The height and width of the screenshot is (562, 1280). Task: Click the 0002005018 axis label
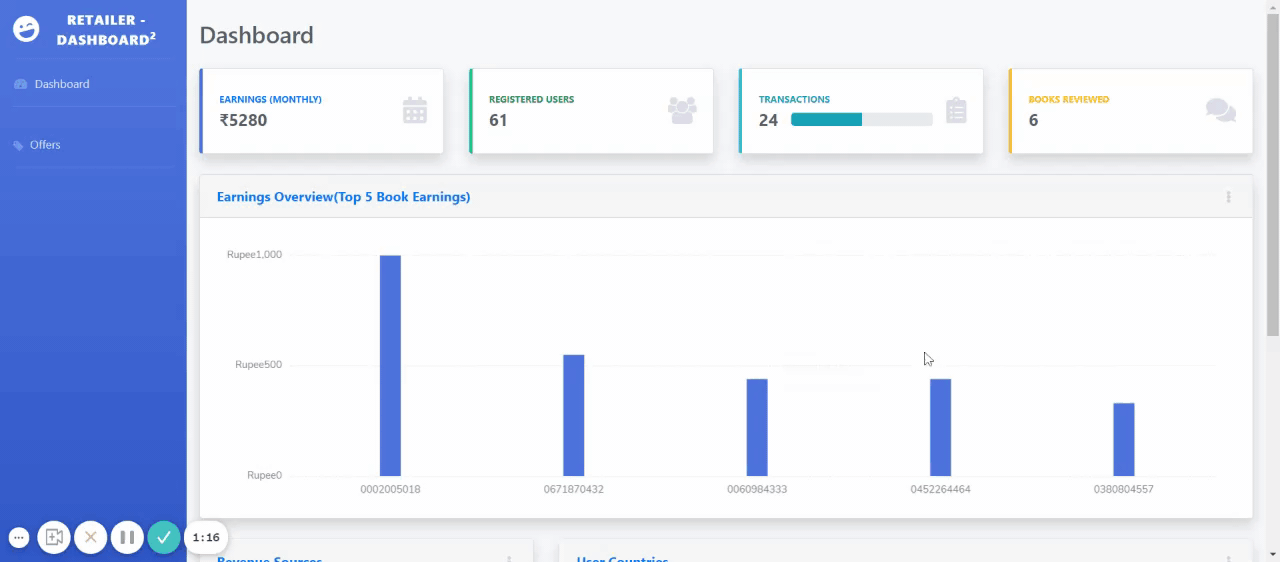click(x=390, y=490)
